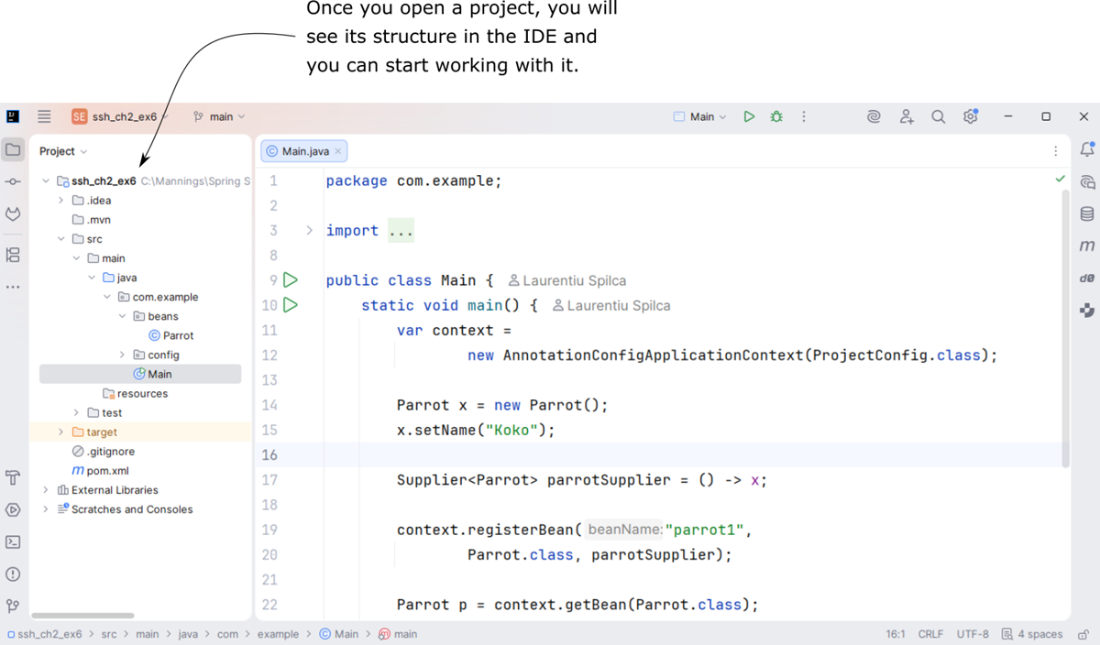Expand External Libraries node
This screenshot has width=1100, height=645.
(46, 490)
